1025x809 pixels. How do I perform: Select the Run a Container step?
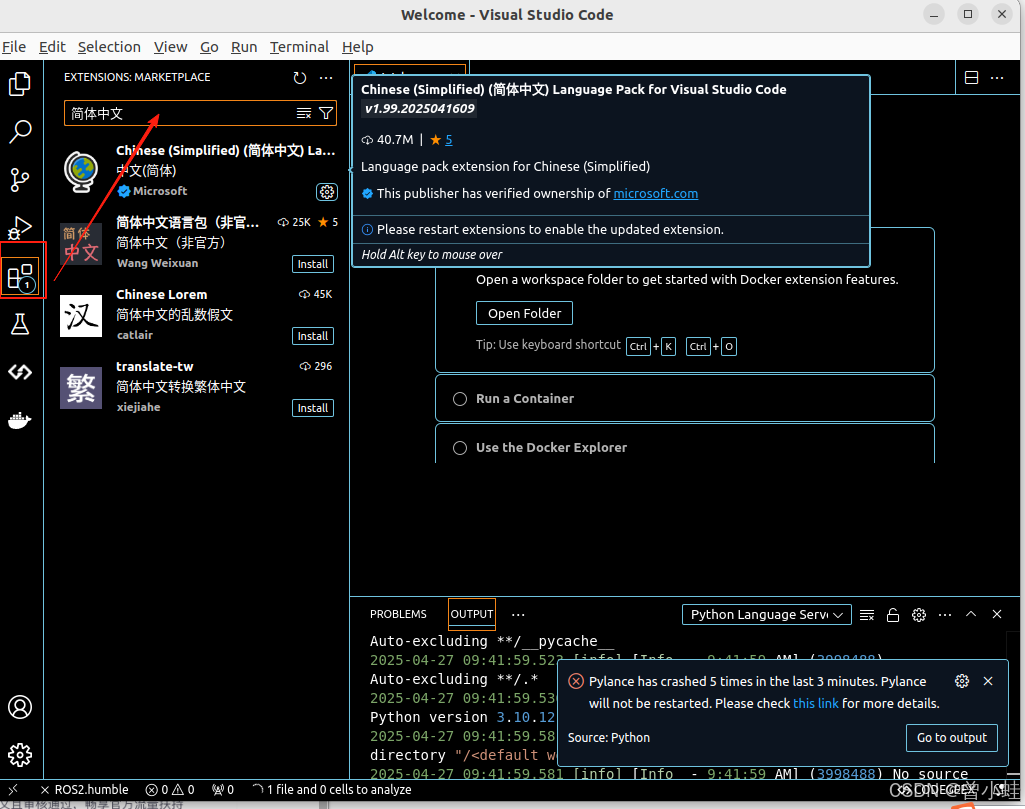[x=684, y=399]
